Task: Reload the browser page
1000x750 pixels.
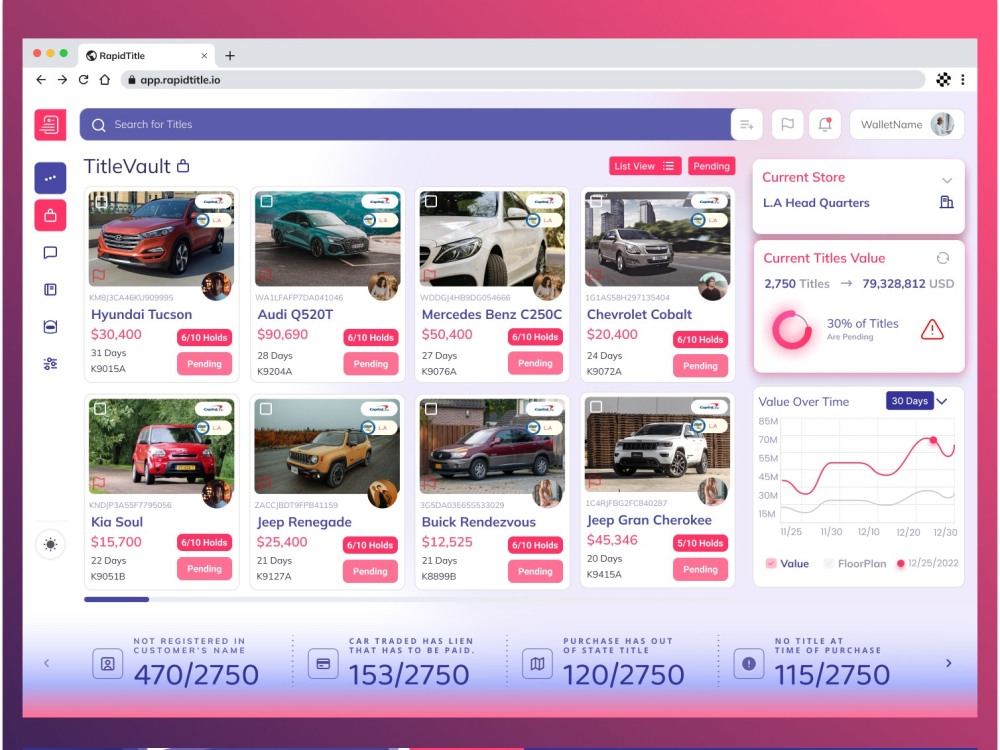Action: click(83, 80)
